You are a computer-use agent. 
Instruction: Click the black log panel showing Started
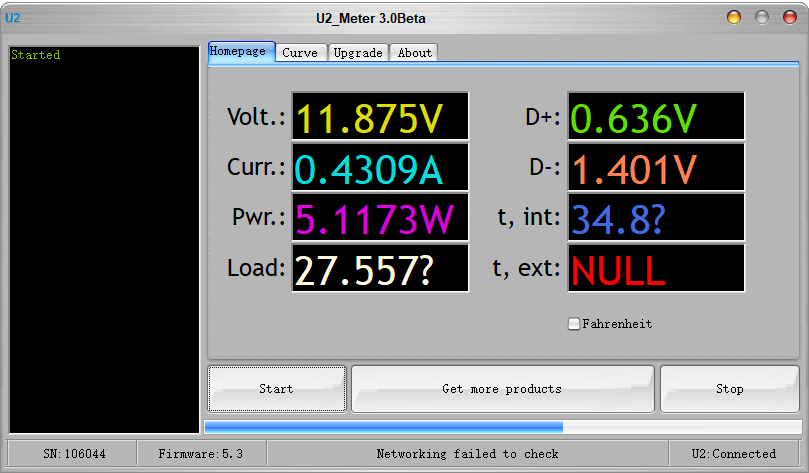pos(104,240)
